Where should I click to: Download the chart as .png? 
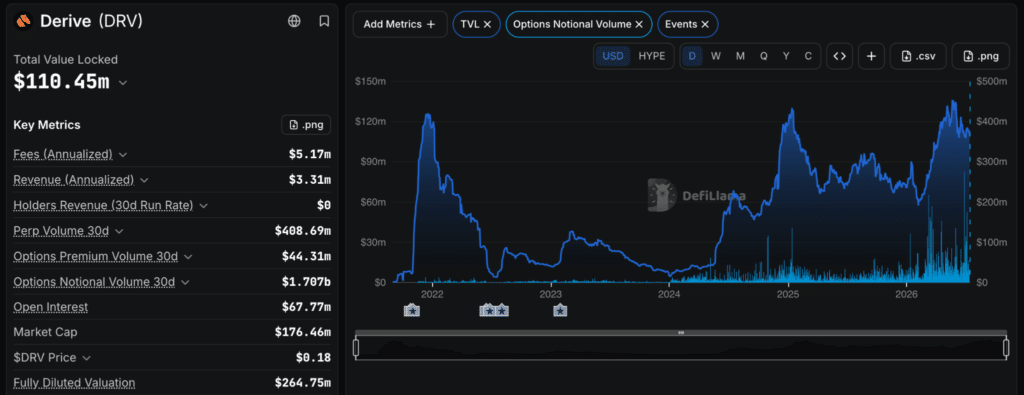point(981,56)
